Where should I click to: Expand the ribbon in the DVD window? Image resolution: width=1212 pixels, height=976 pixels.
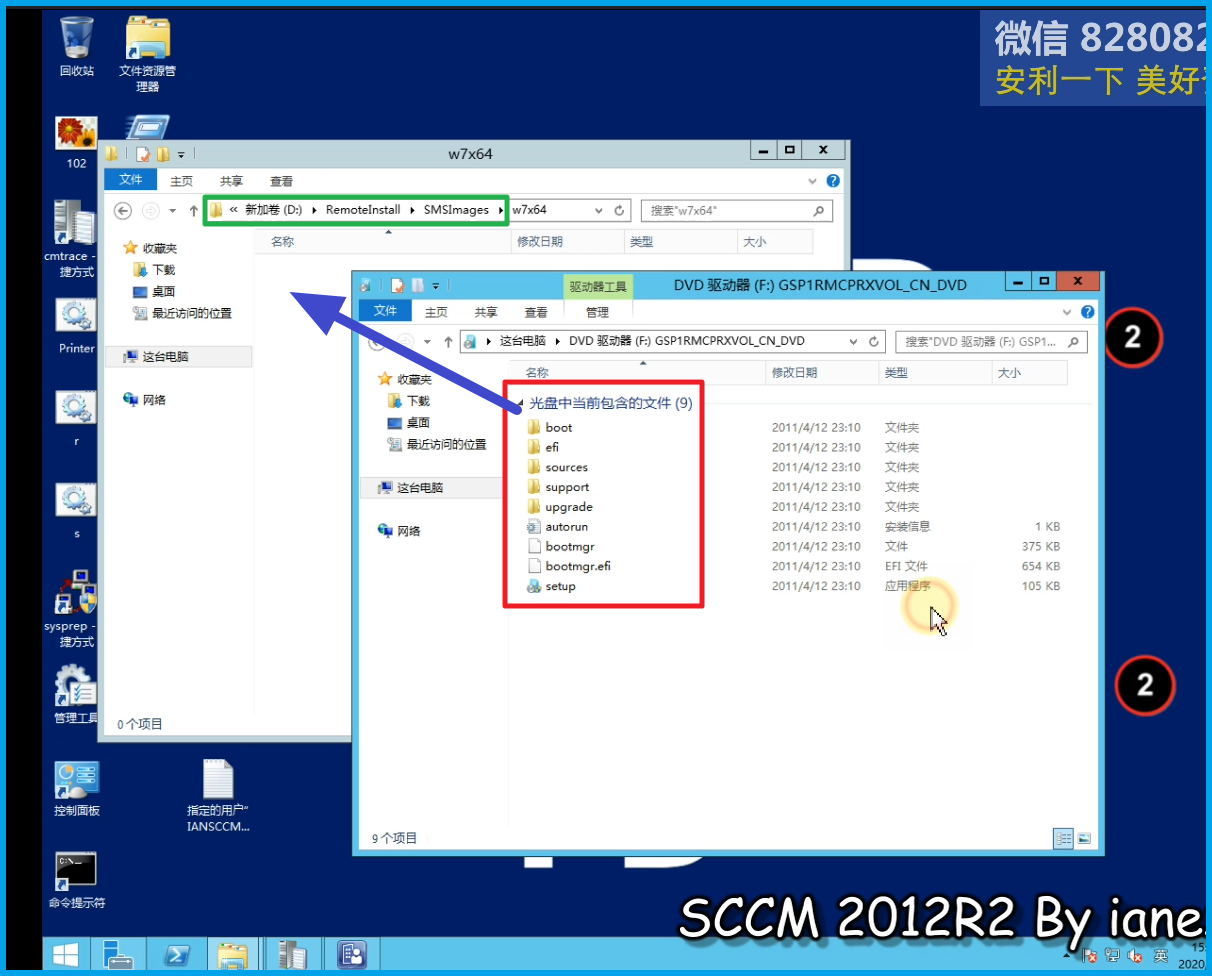1068,312
